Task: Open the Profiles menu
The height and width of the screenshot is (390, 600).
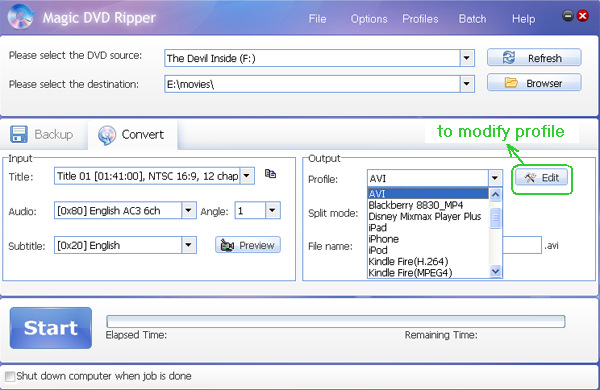Action: pos(420,19)
